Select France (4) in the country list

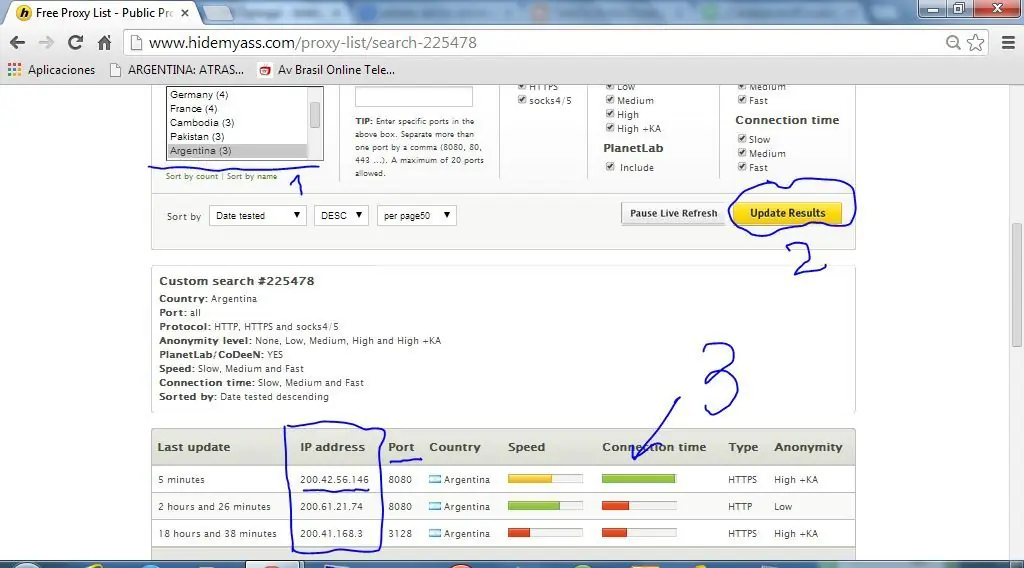[x=237, y=109]
